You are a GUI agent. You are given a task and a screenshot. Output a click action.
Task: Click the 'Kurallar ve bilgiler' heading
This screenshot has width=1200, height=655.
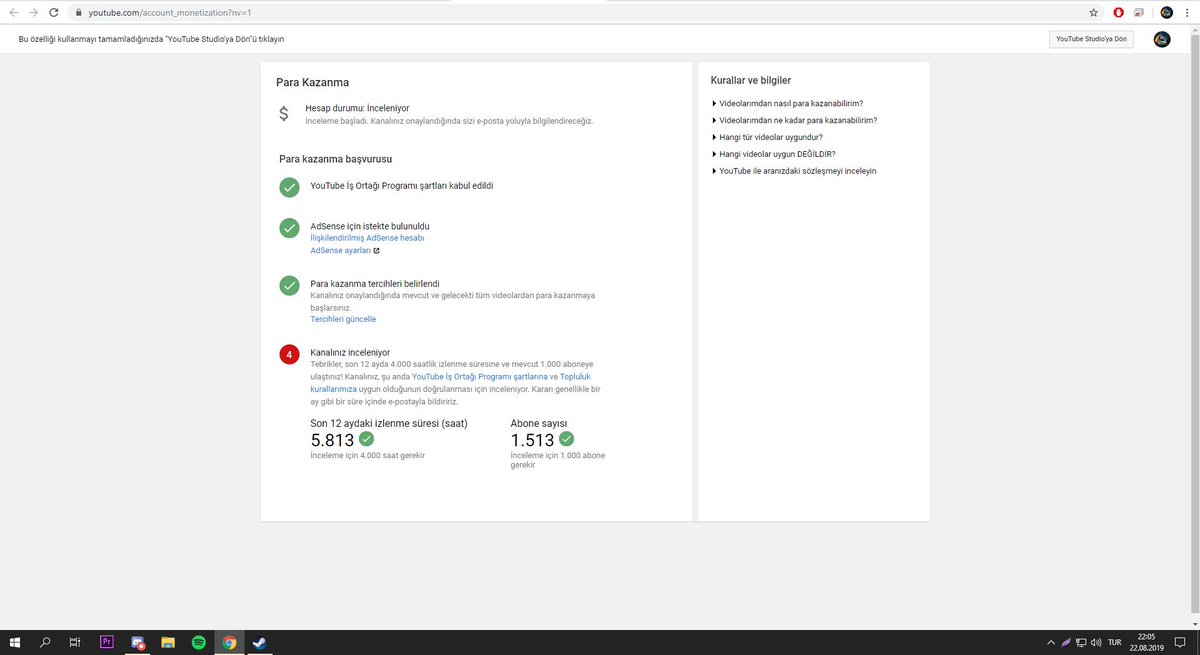tap(751, 80)
